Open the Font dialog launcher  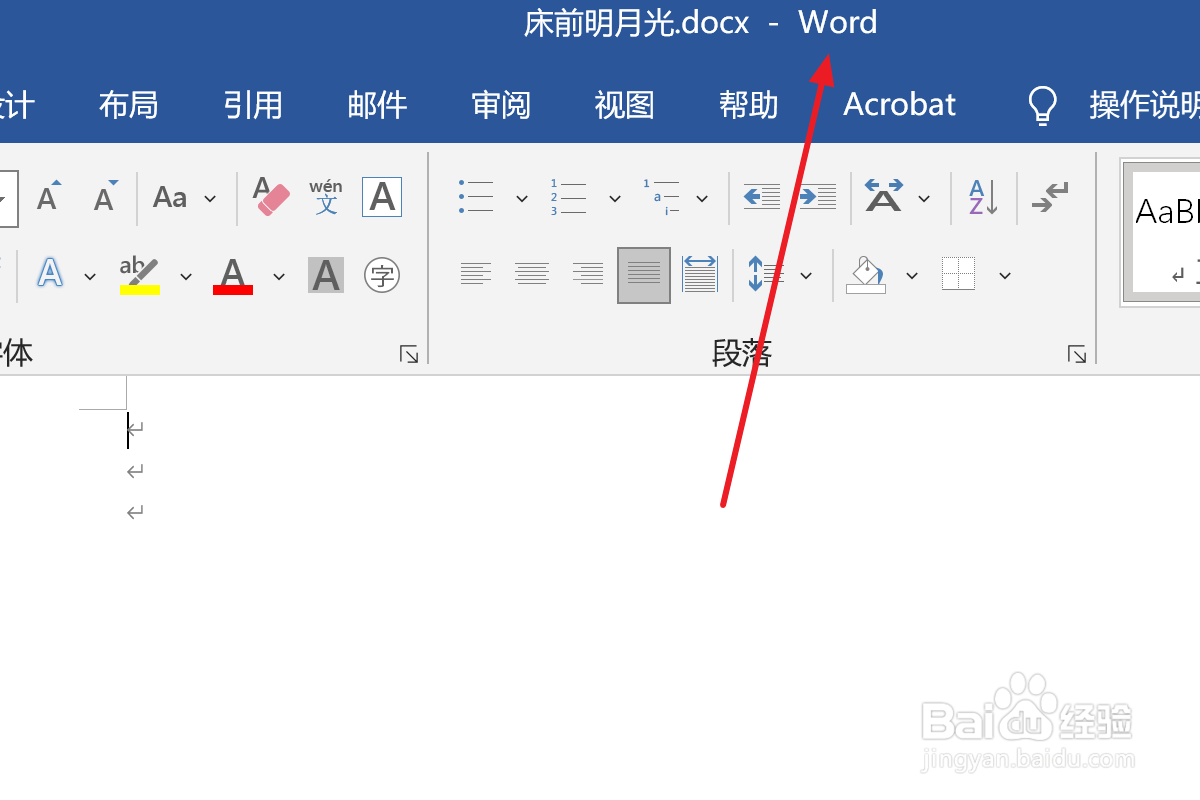(409, 353)
